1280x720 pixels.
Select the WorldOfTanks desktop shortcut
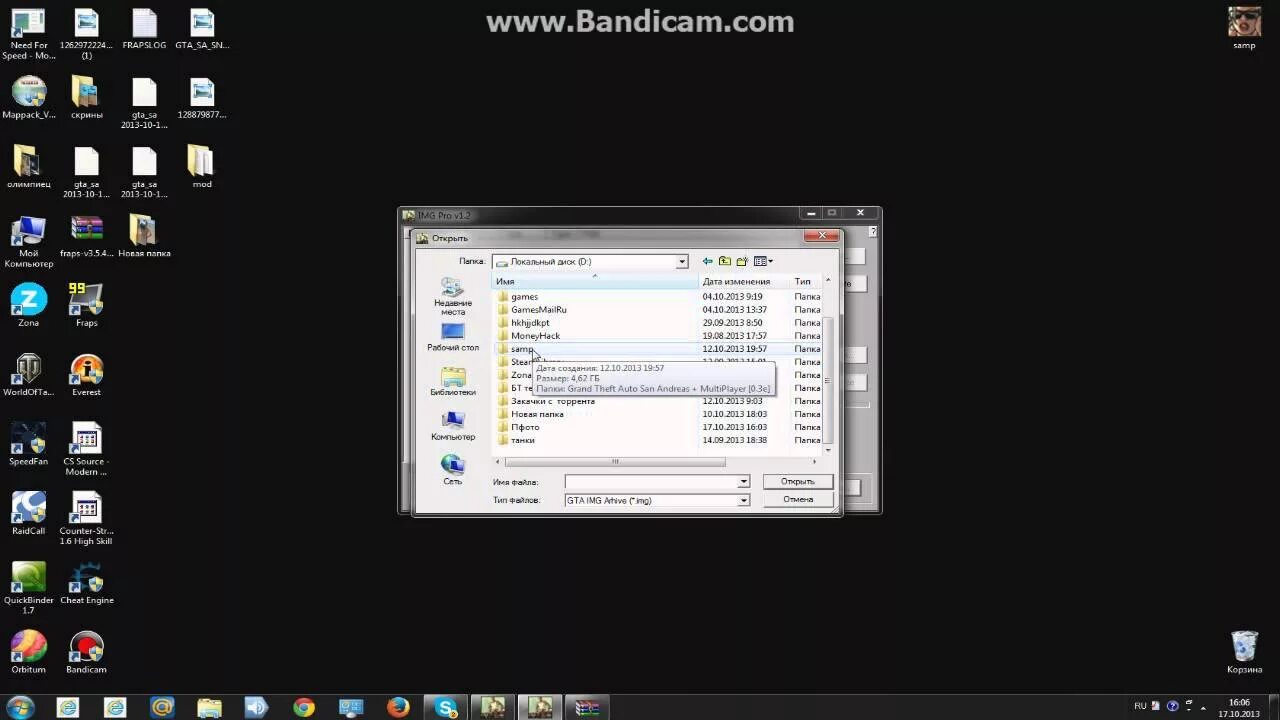[x=29, y=376]
